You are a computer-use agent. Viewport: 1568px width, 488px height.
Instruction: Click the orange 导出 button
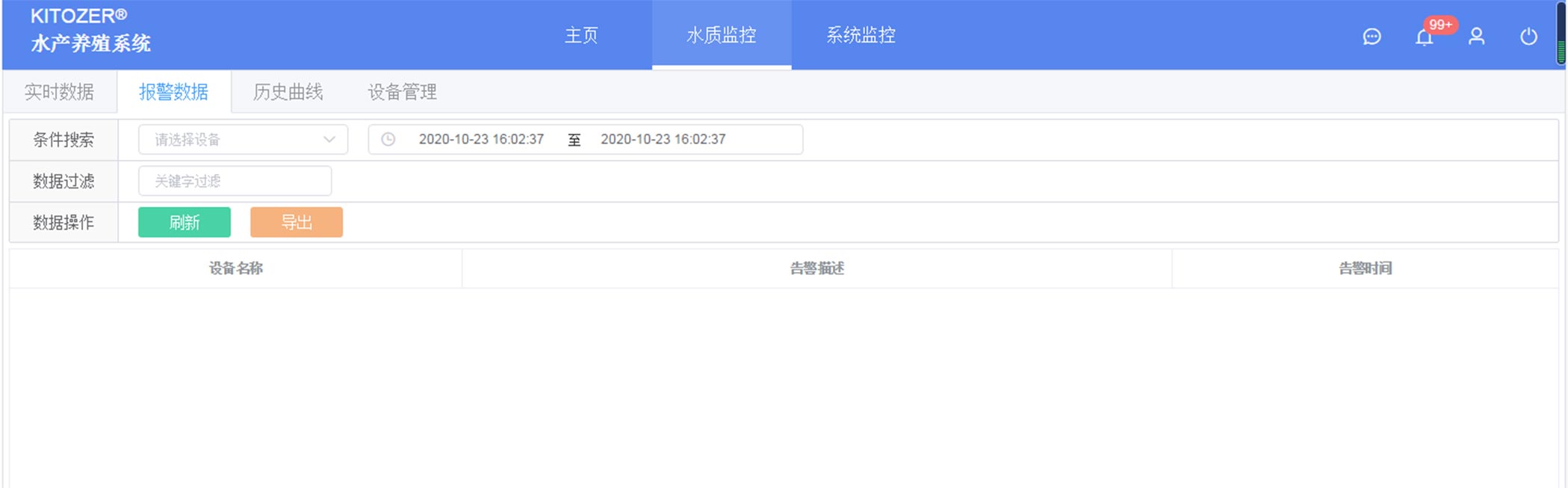tap(297, 222)
